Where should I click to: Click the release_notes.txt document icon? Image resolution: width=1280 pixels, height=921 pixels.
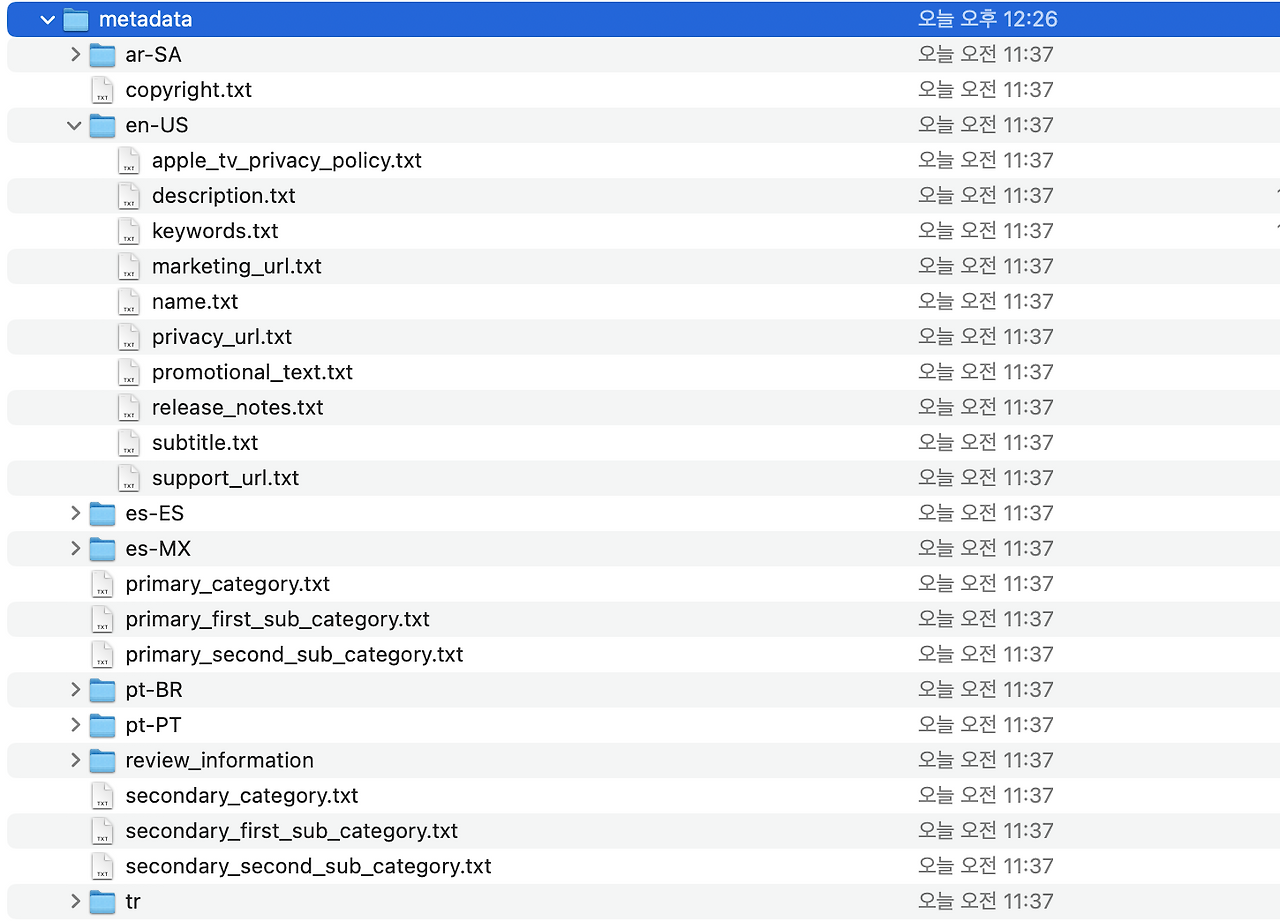pyautogui.click(x=130, y=407)
